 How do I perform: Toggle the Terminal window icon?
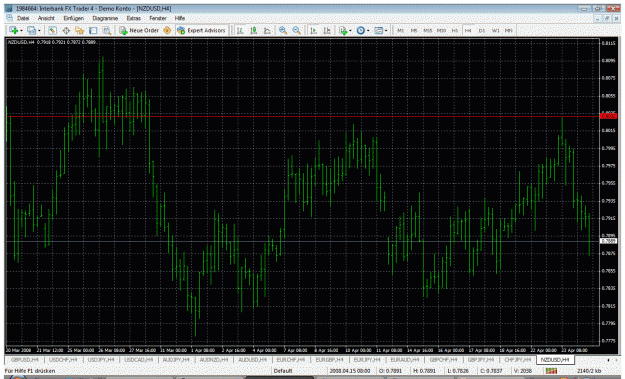(x=93, y=30)
